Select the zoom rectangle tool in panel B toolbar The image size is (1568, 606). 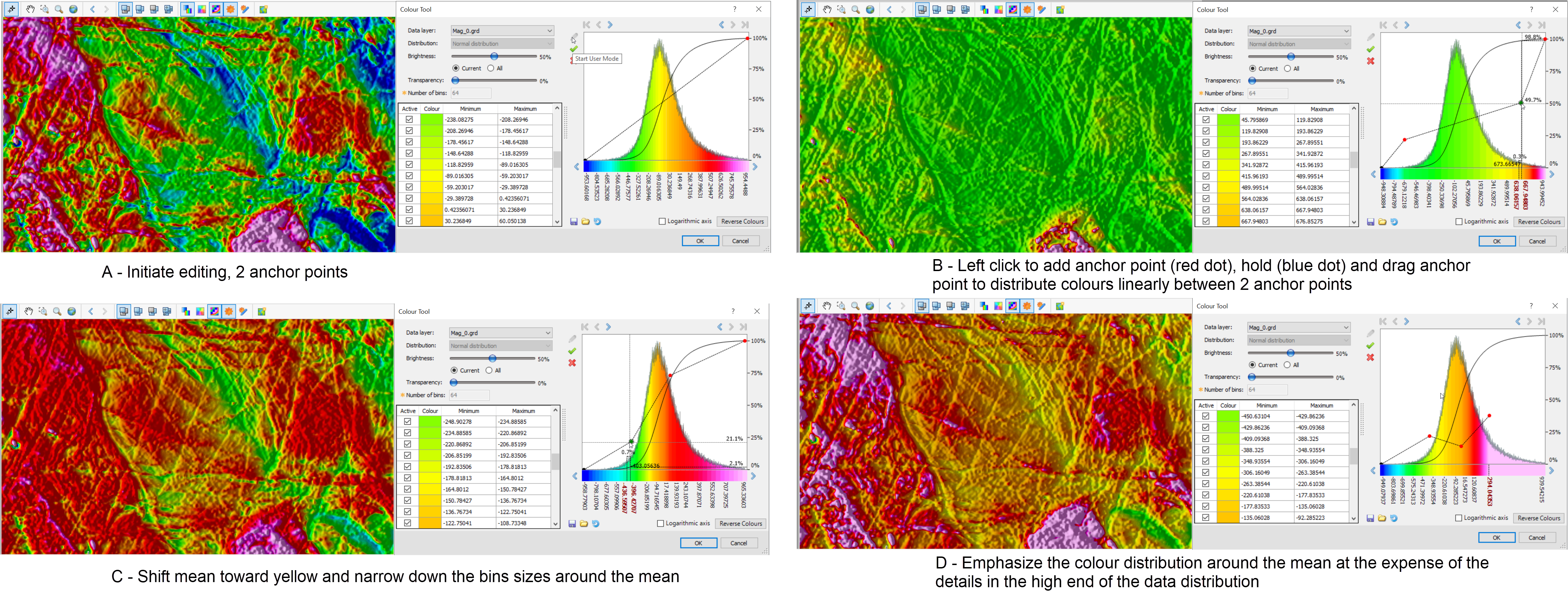point(841,9)
